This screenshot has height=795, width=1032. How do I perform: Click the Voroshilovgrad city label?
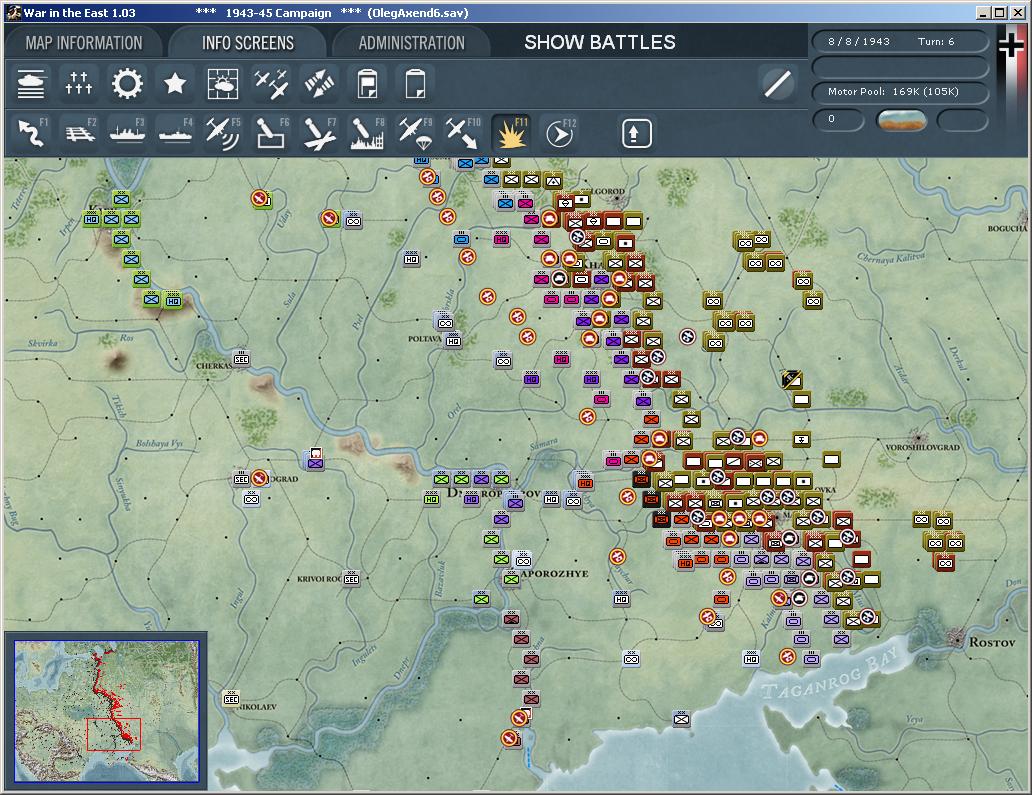coord(922,447)
